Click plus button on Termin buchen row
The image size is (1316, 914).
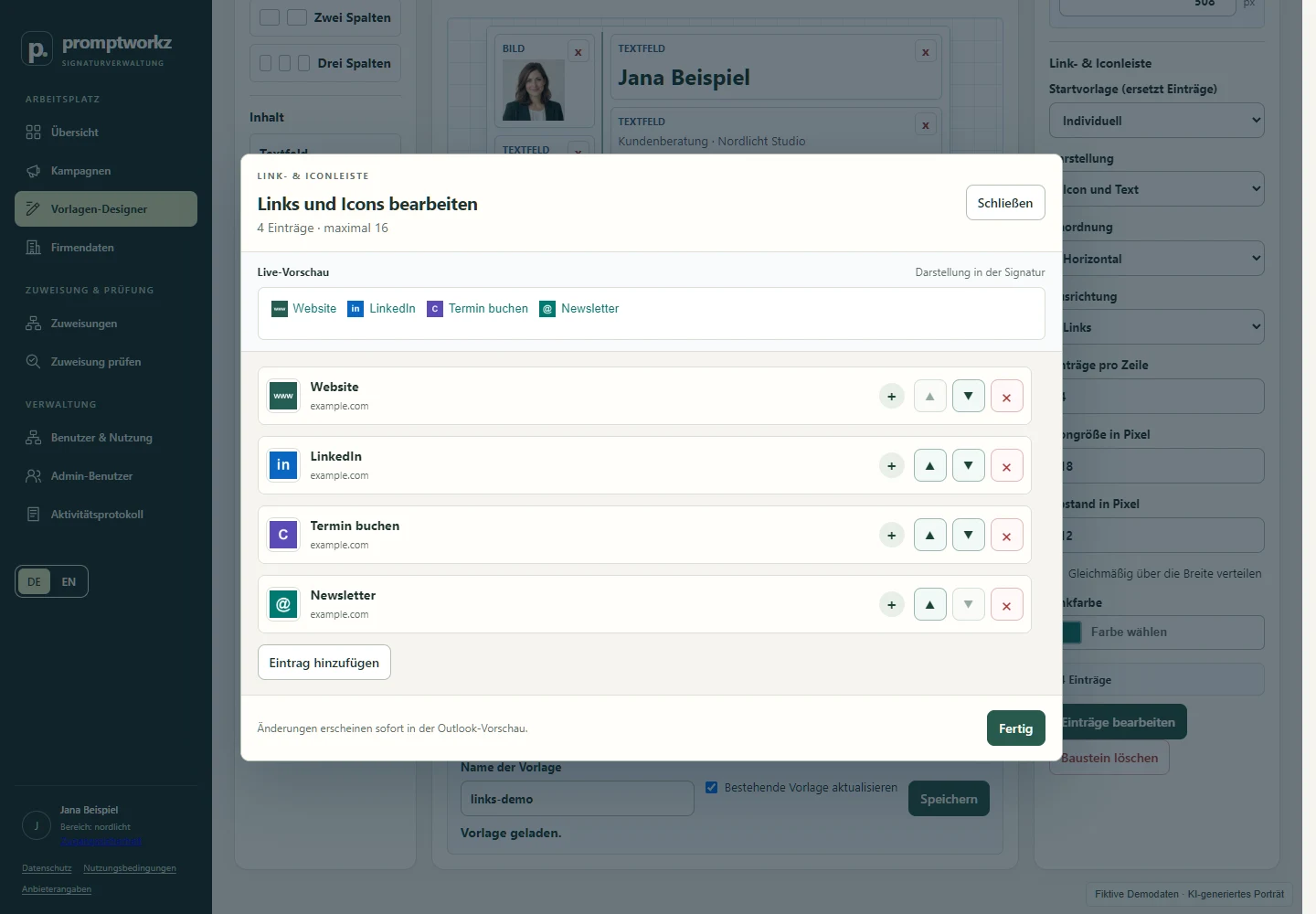891,535
